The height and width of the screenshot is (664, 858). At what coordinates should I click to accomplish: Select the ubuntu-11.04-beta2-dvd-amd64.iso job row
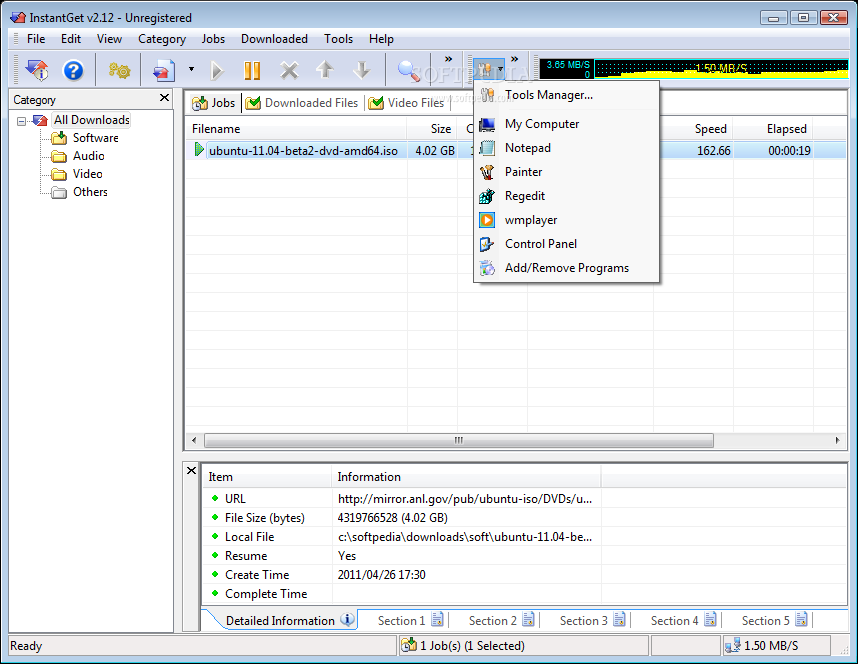[517, 151]
